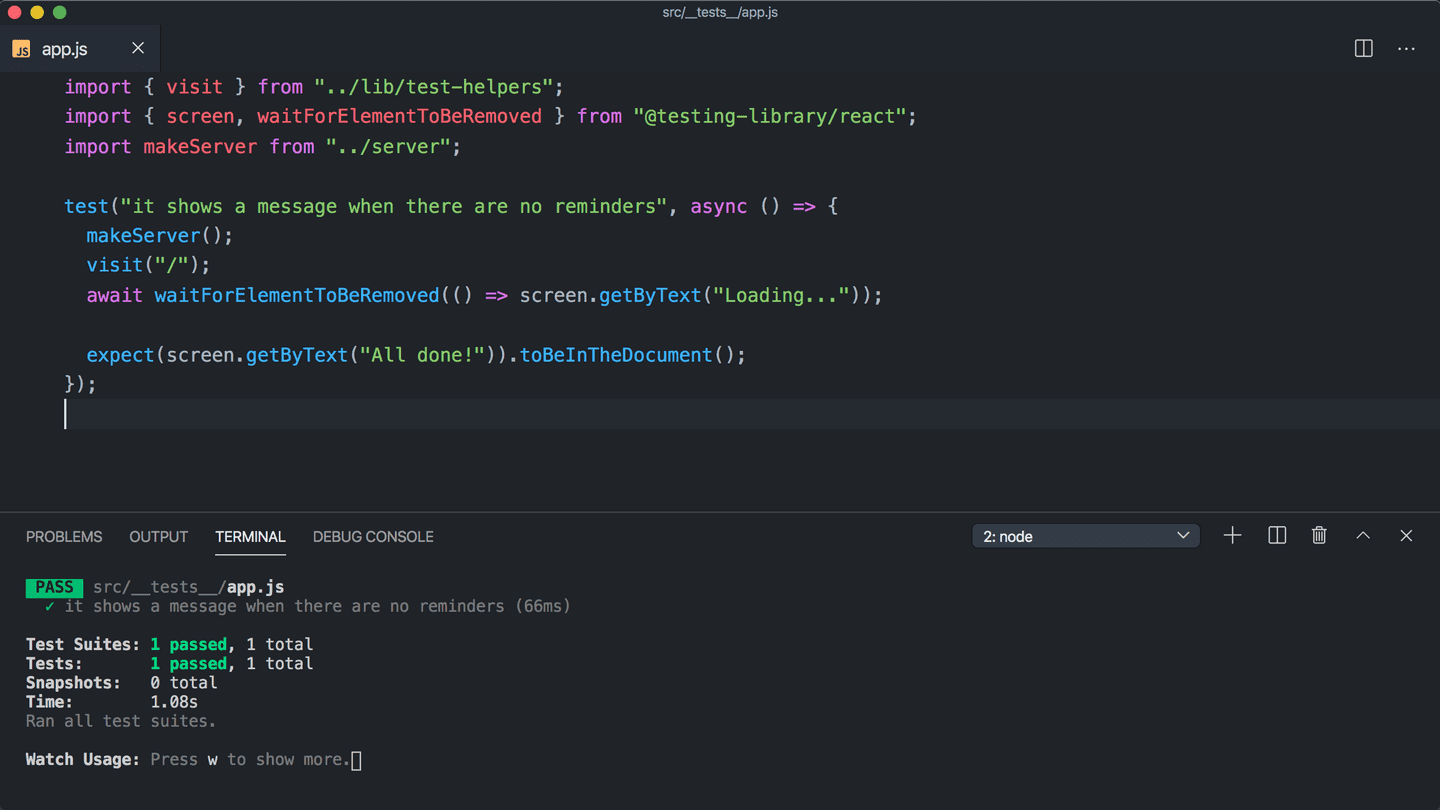Close the bottom panel
Viewport: 1440px width, 810px height.
pos(1406,536)
